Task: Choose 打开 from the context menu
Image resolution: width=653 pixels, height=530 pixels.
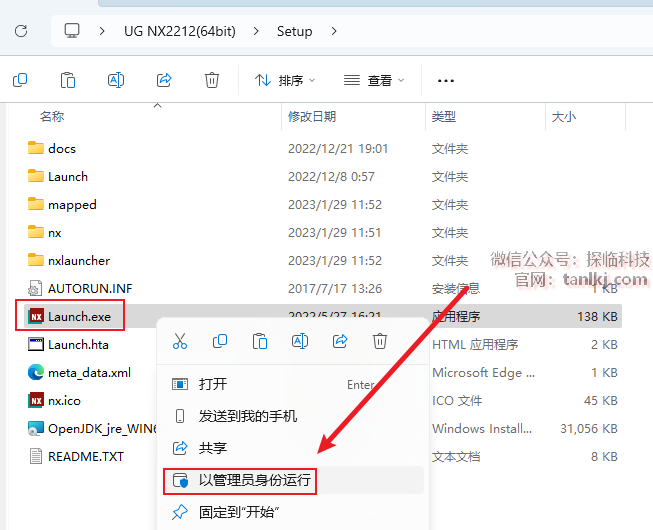Action: (213, 384)
